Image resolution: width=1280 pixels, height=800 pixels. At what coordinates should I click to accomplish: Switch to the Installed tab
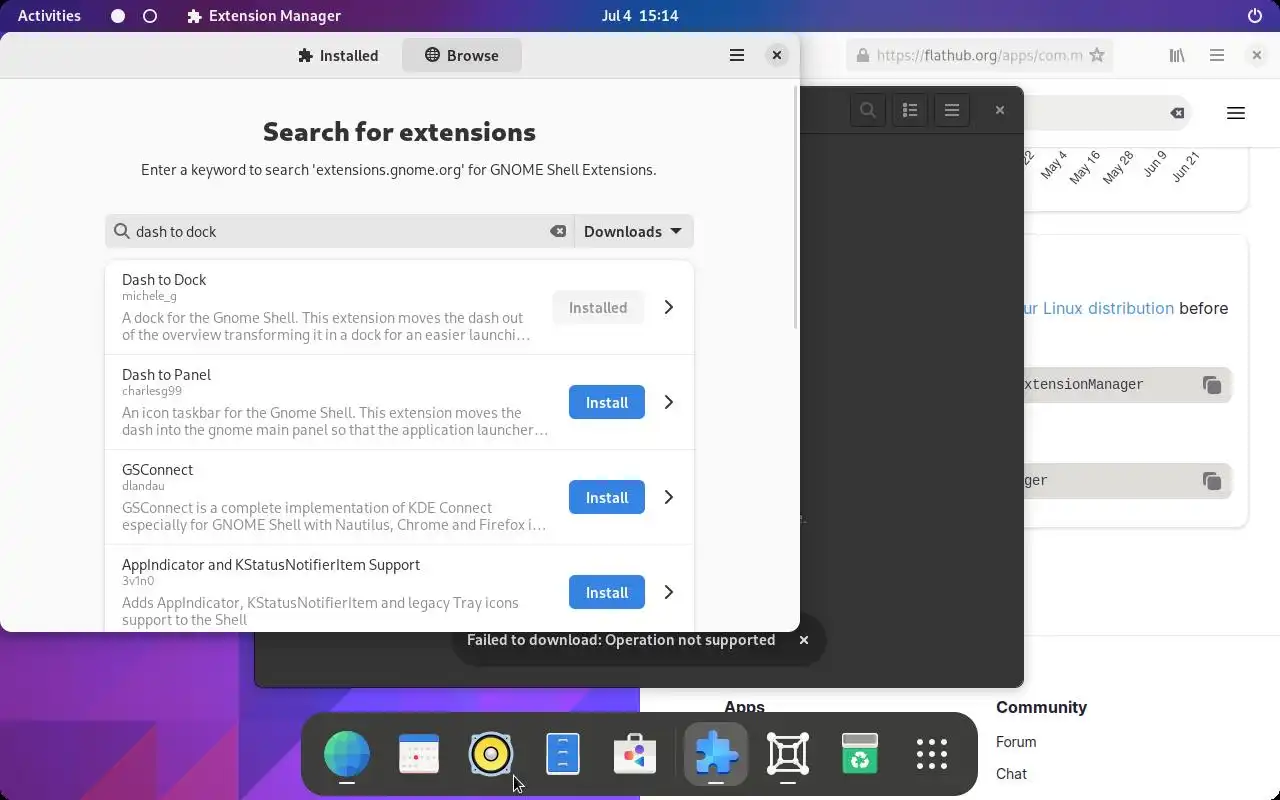pos(338,56)
